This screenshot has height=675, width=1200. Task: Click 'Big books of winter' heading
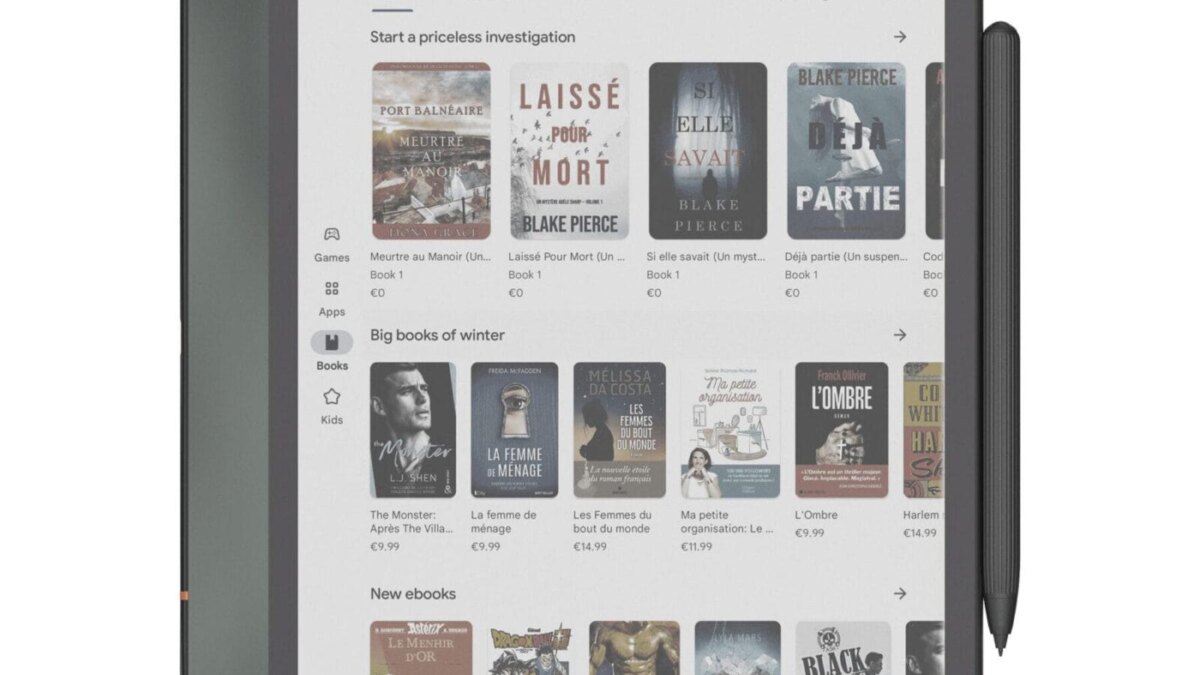(x=437, y=335)
